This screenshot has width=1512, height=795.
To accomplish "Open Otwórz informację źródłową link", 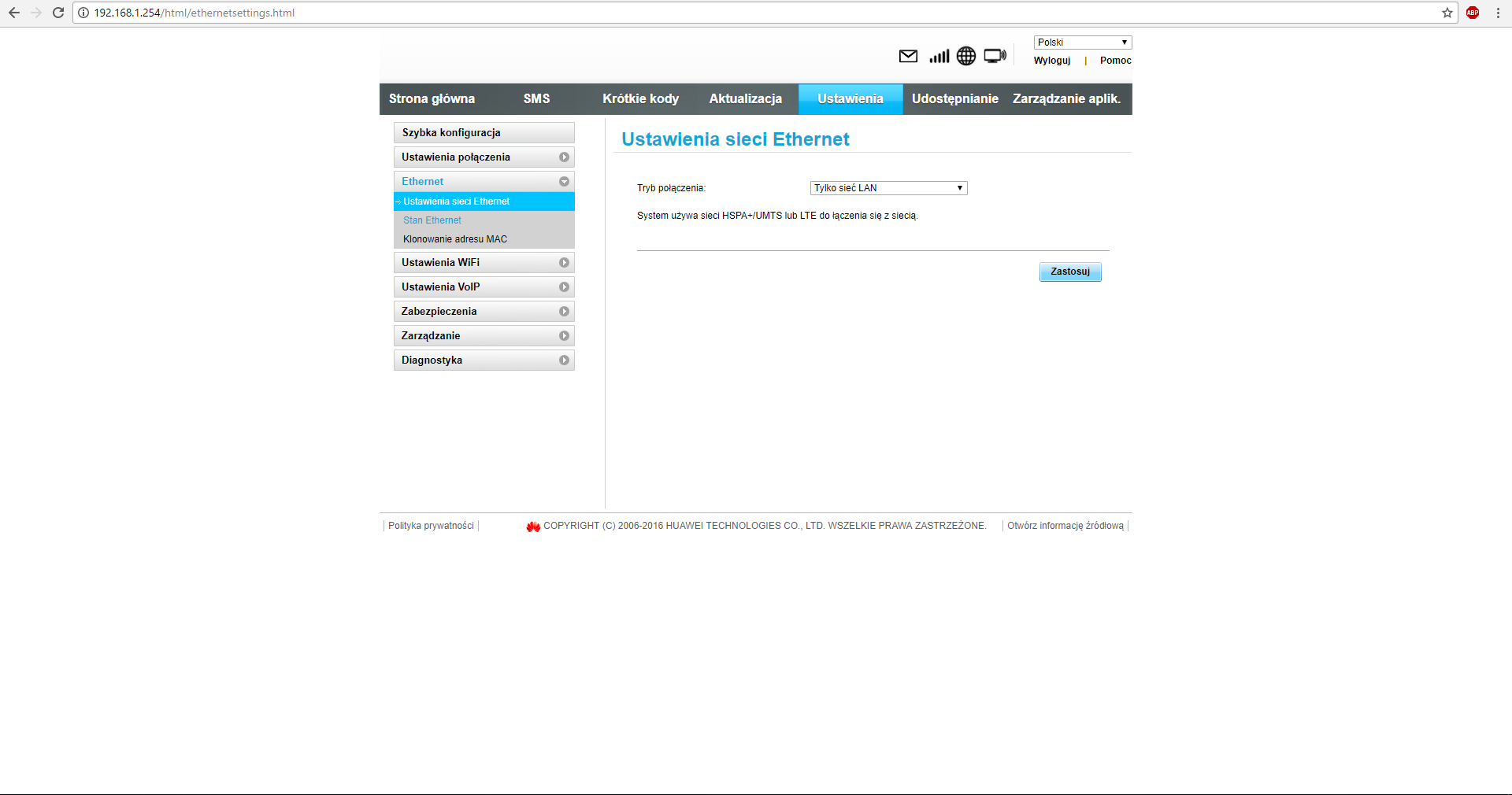I will coord(1065,526).
